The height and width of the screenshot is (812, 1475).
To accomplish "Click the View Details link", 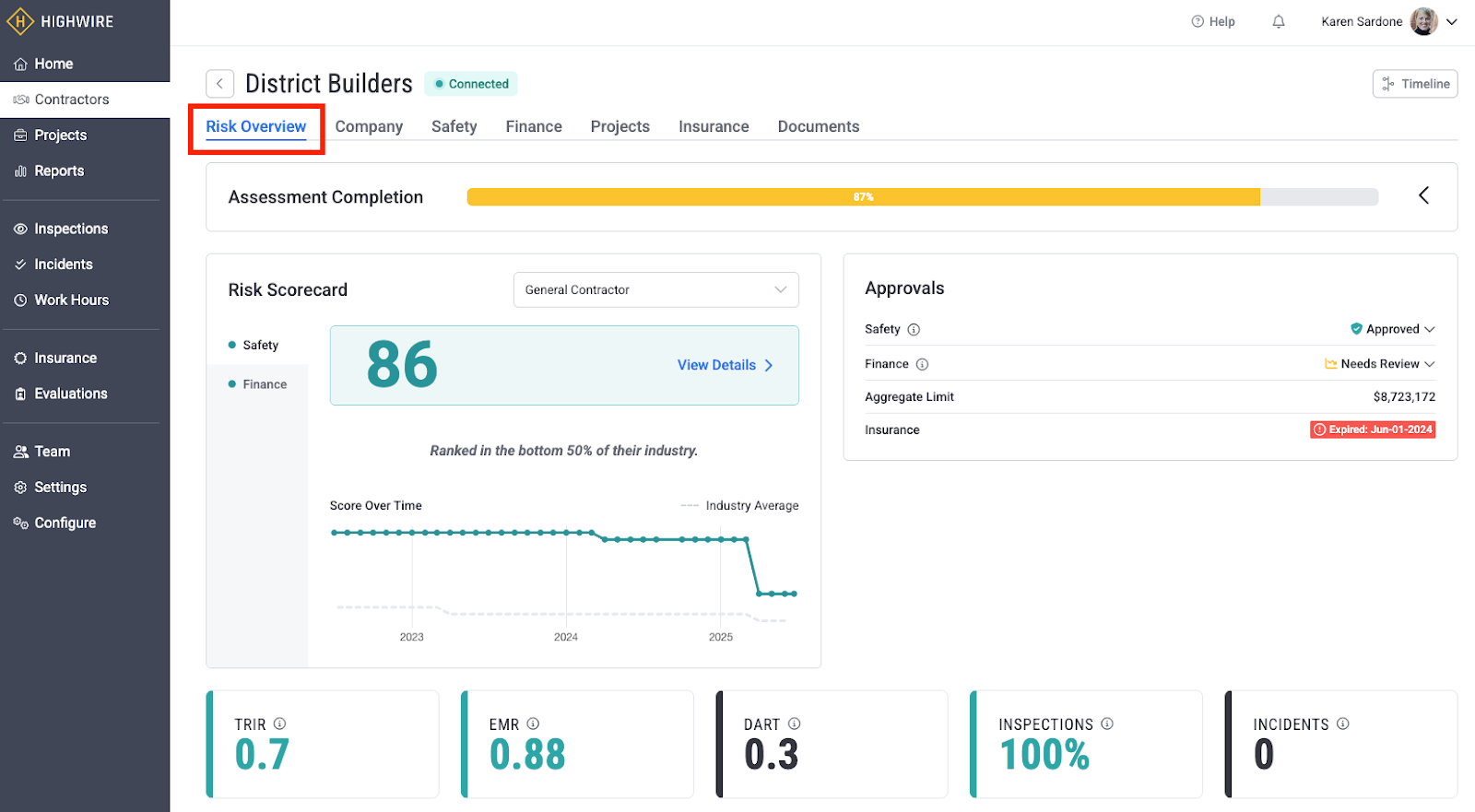I will click(725, 366).
